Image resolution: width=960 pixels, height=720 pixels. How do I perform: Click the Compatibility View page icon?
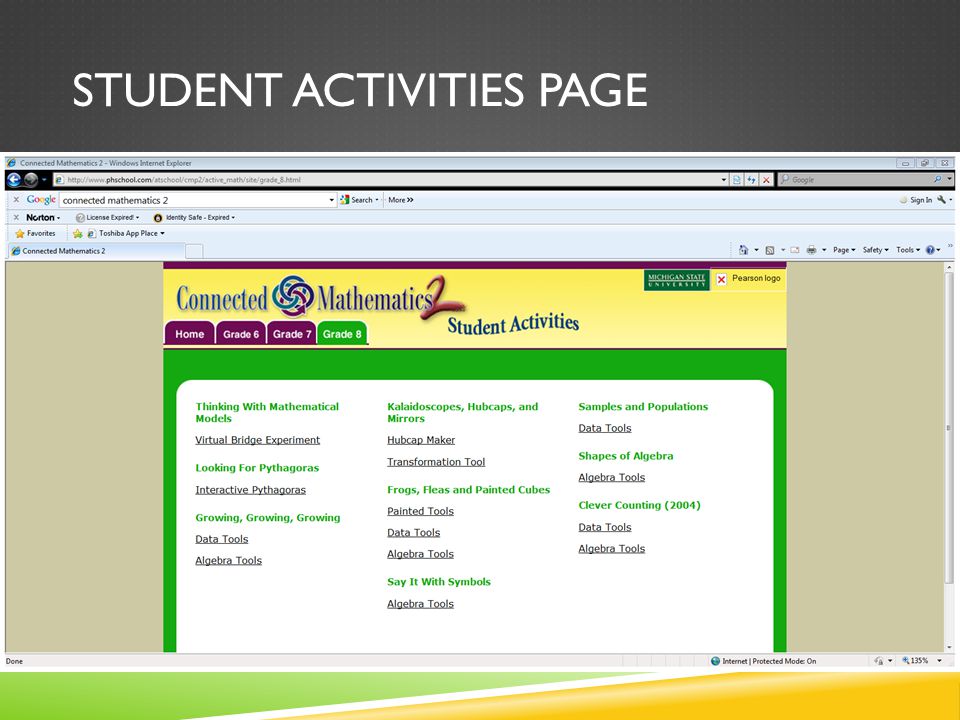coord(737,180)
